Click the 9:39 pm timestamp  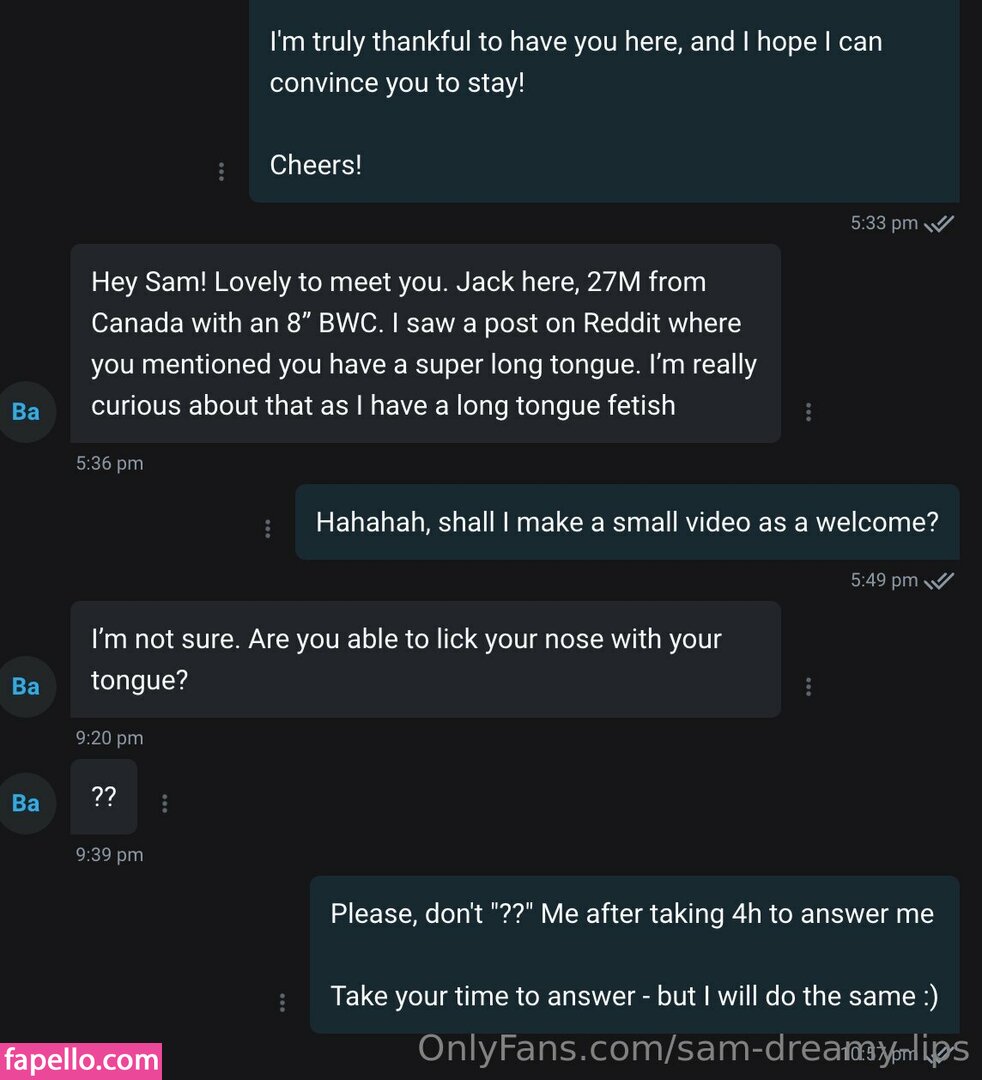pyautogui.click(x=110, y=855)
